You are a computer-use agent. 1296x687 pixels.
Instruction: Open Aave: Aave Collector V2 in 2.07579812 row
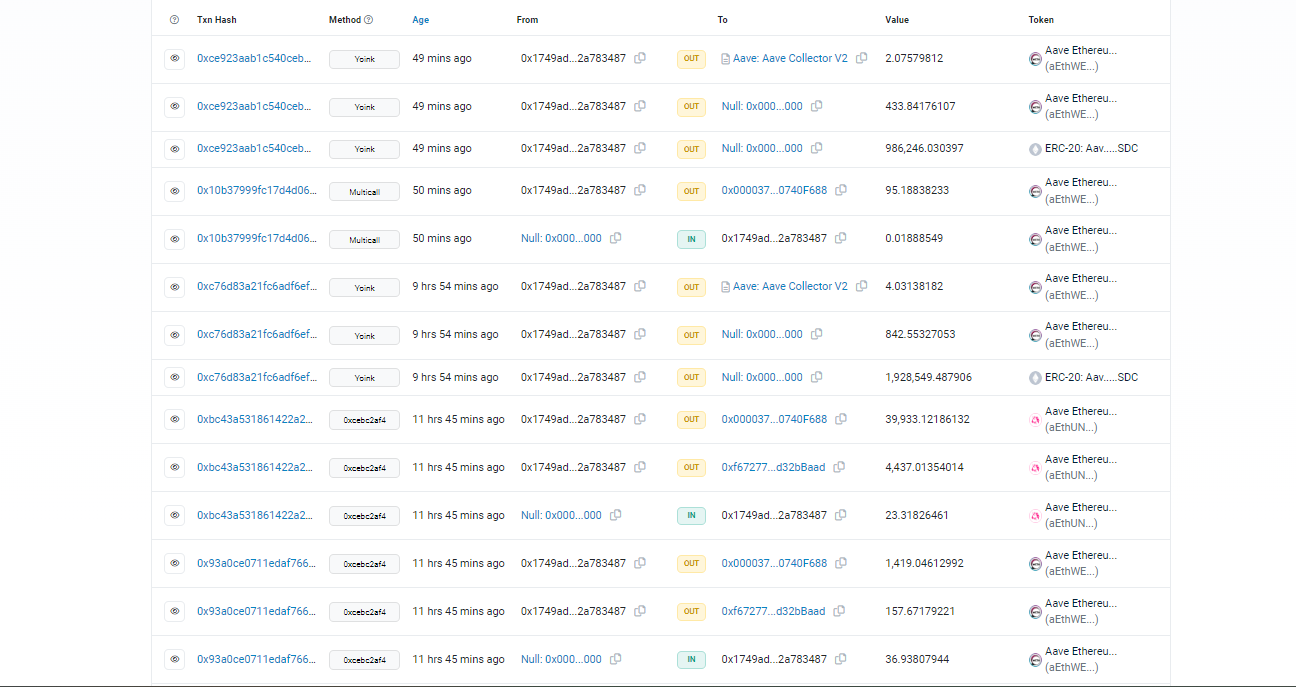(790, 58)
